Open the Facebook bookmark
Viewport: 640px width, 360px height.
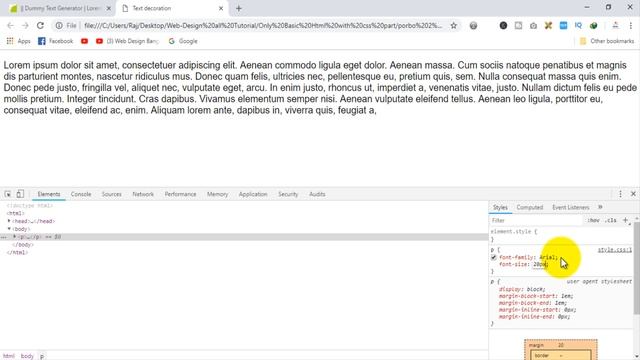pyautogui.click(x=56, y=41)
